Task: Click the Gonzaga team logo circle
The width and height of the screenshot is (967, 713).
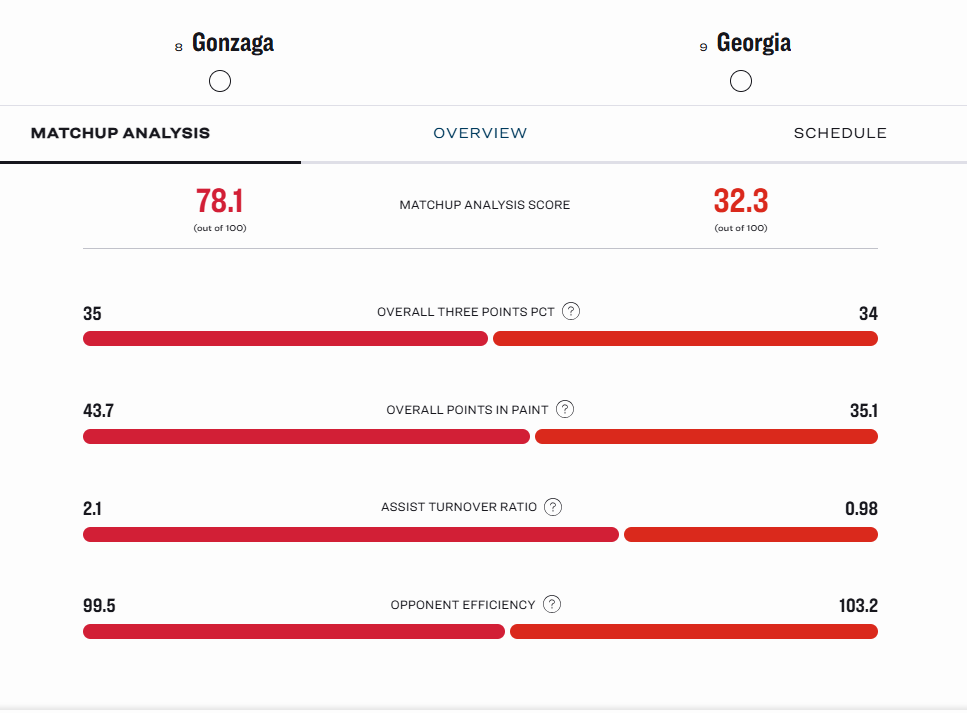Action: pos(220,81)
